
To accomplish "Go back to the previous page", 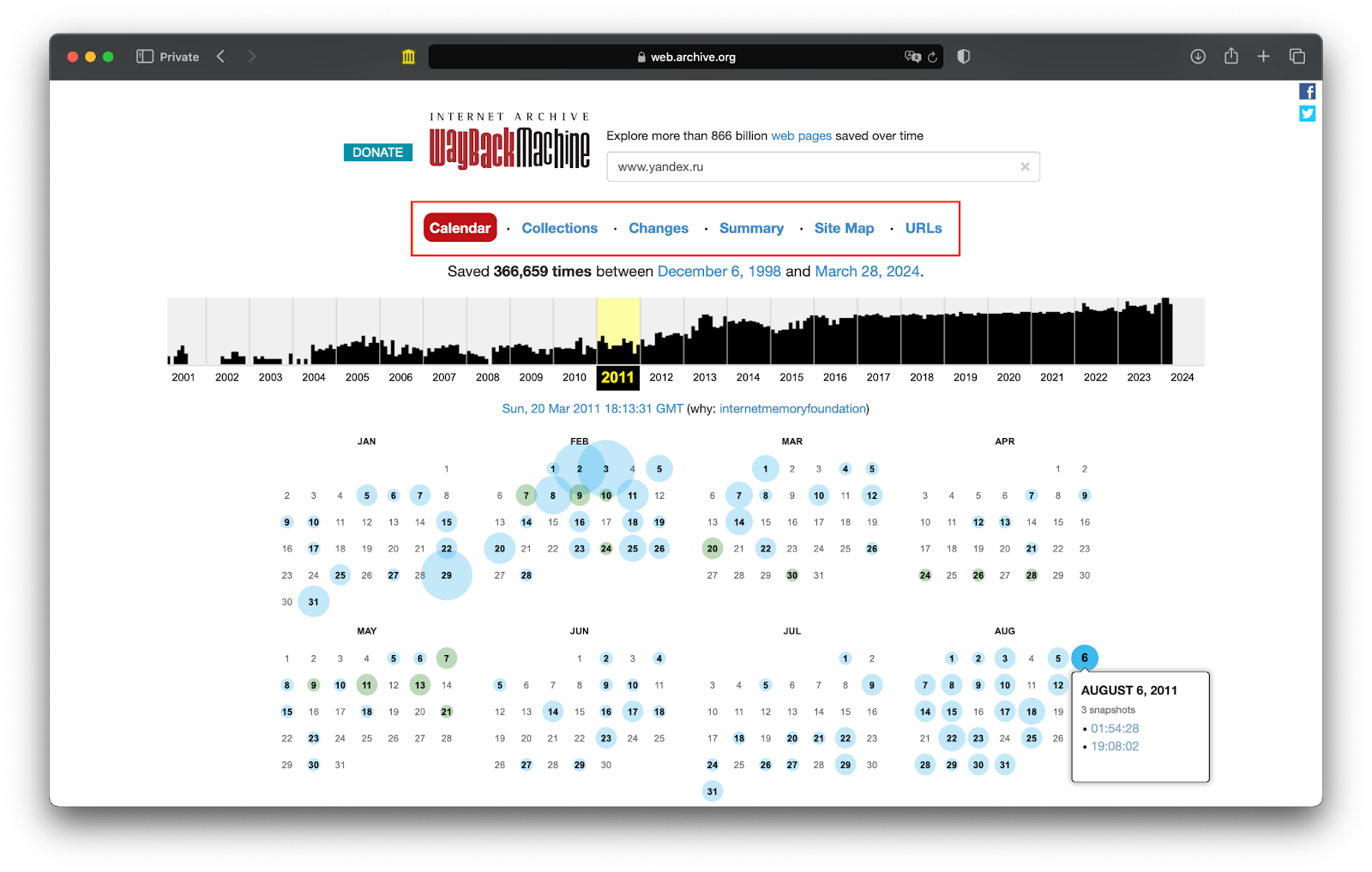I will pyautogui.click(x=221, y=57).
